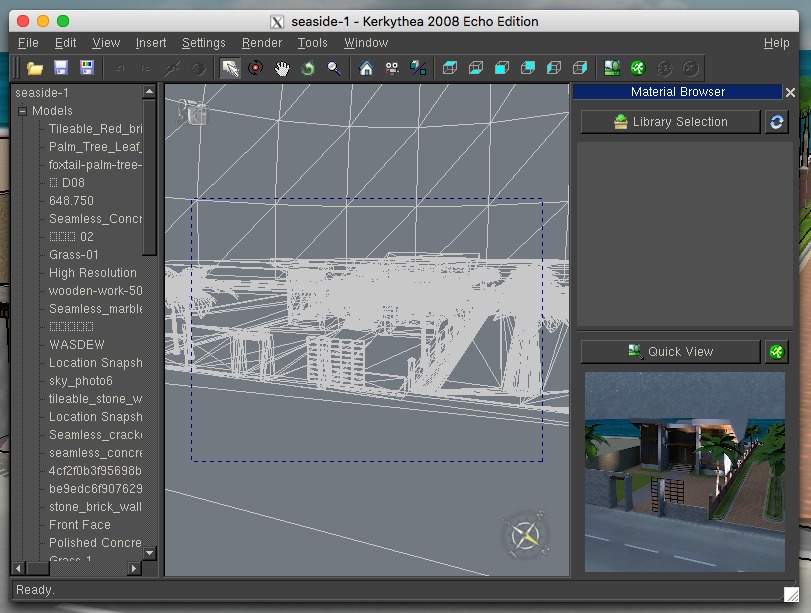This screenshot has height=613, width=811.
Task: Select the Polished Concre tree item
Action: [95, 543]
